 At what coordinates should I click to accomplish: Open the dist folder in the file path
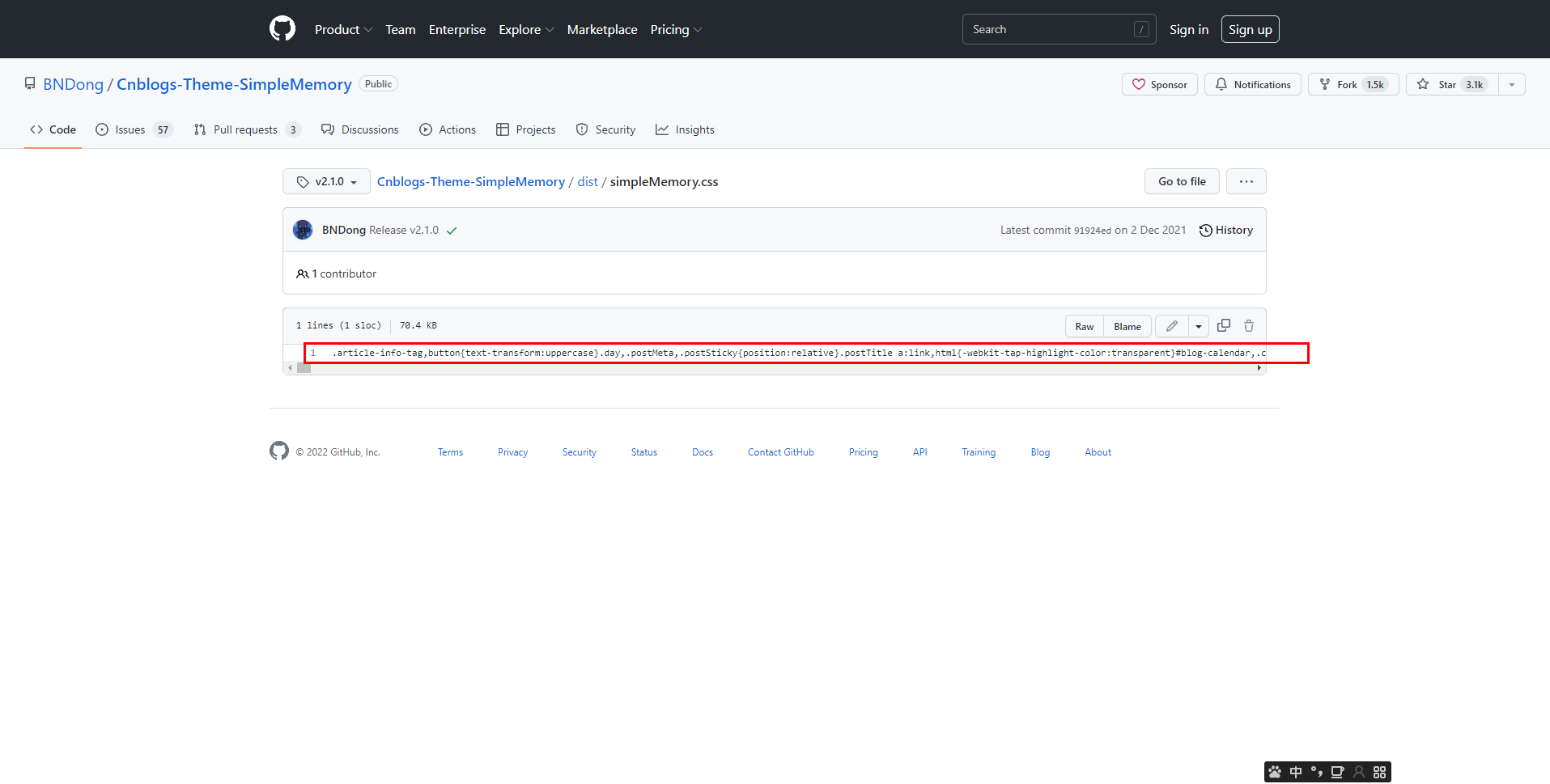point(588,181)
